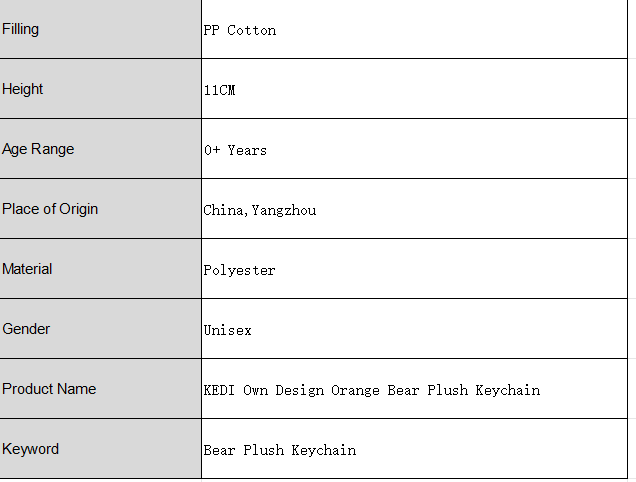
Task: Select the Place of Origin label cell
Action: (100, 209)
